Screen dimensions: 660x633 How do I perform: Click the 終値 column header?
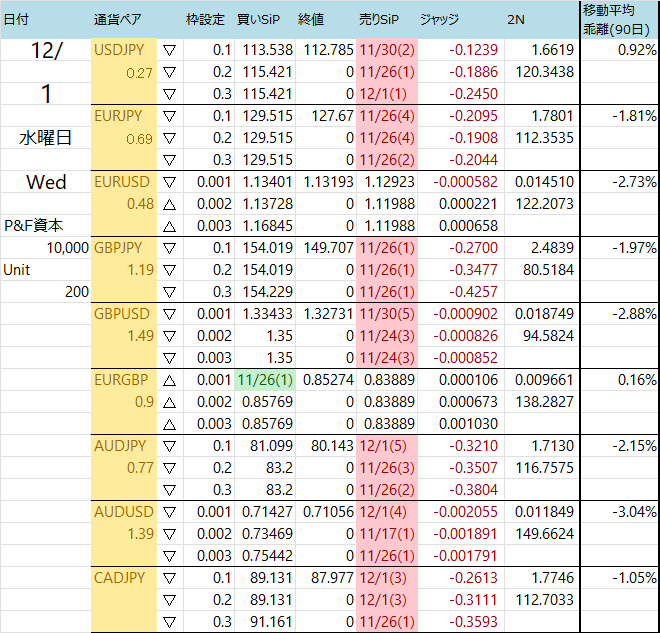point(311,19)
